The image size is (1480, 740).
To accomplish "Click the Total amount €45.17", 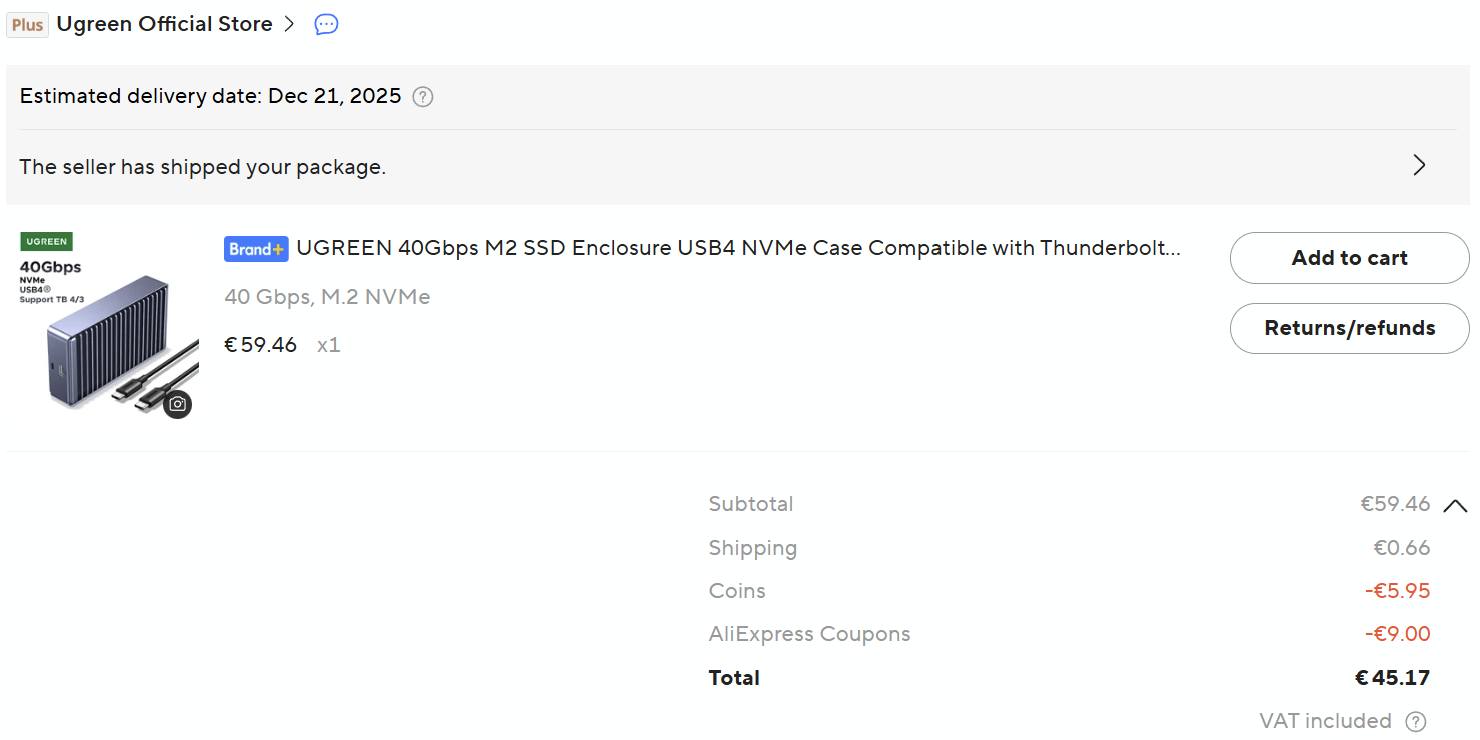I will pos(1392,678).
